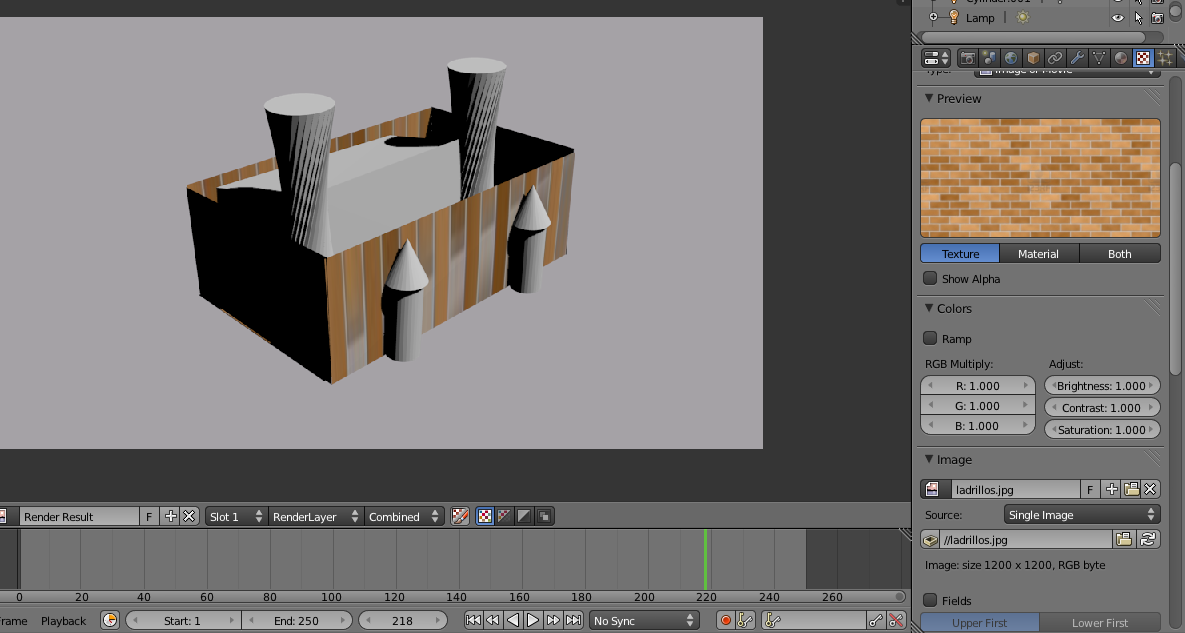Screen dimensions: 1185x633
Task: Click the Brightness value slider
Action: (1101, 386)
